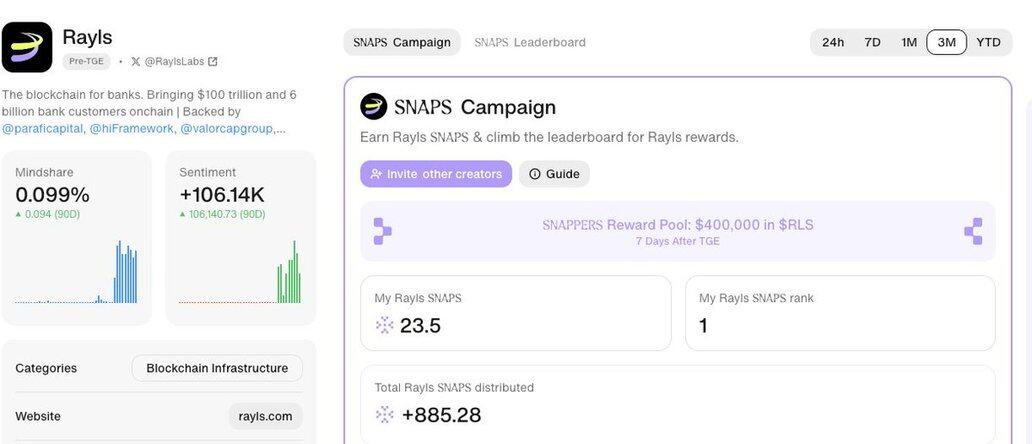Click the info icon on Guide button
Screen dimensions: 1032x444
pos(534,174)
